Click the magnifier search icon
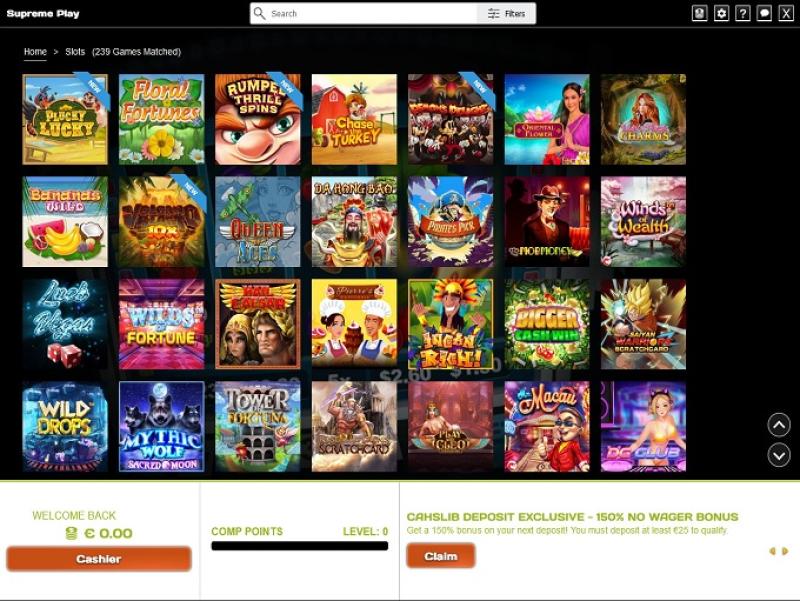The height and width of the screenshot is (601, 800). [x=260, y=13]
